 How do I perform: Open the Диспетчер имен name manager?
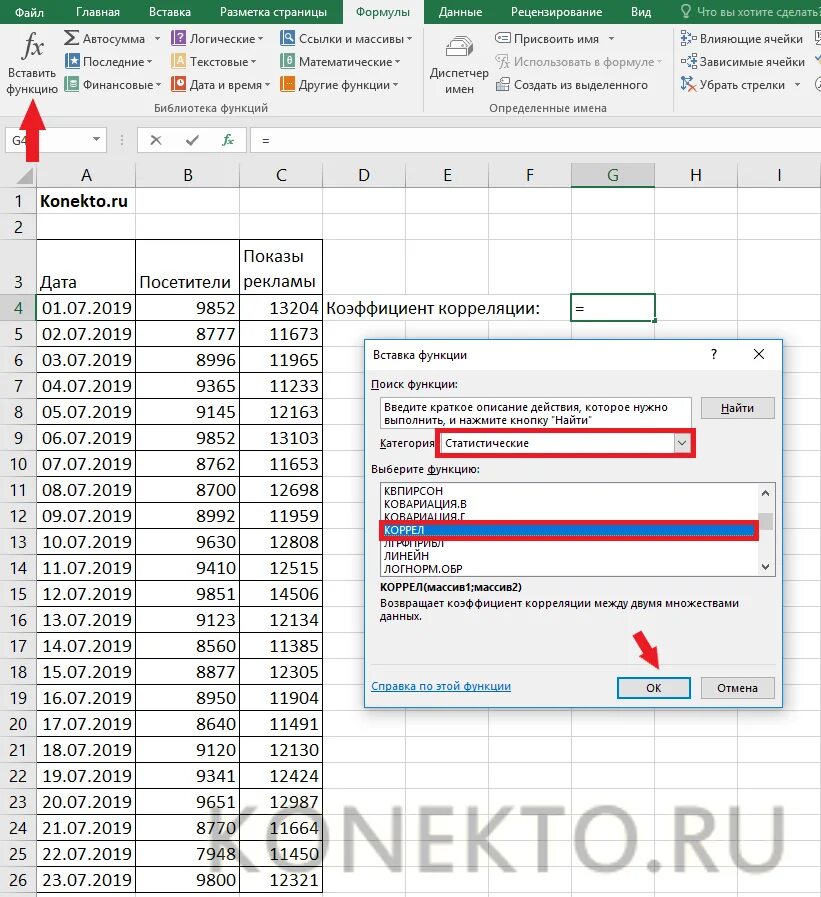coord(459,64)
